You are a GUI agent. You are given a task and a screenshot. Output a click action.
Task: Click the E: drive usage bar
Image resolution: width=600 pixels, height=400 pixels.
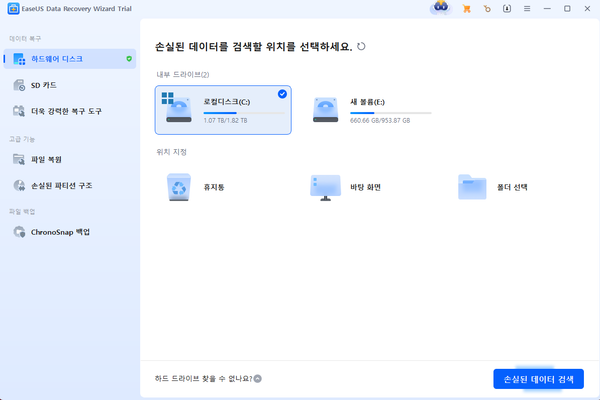[391, 113]
